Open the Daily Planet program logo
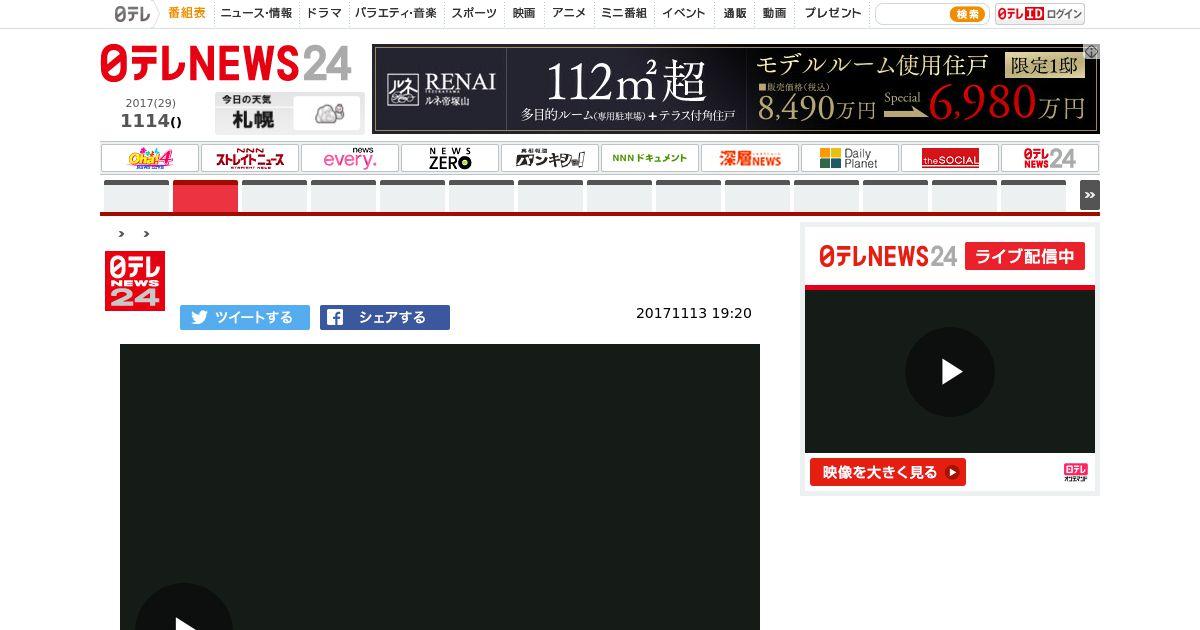 click(850, 158)
